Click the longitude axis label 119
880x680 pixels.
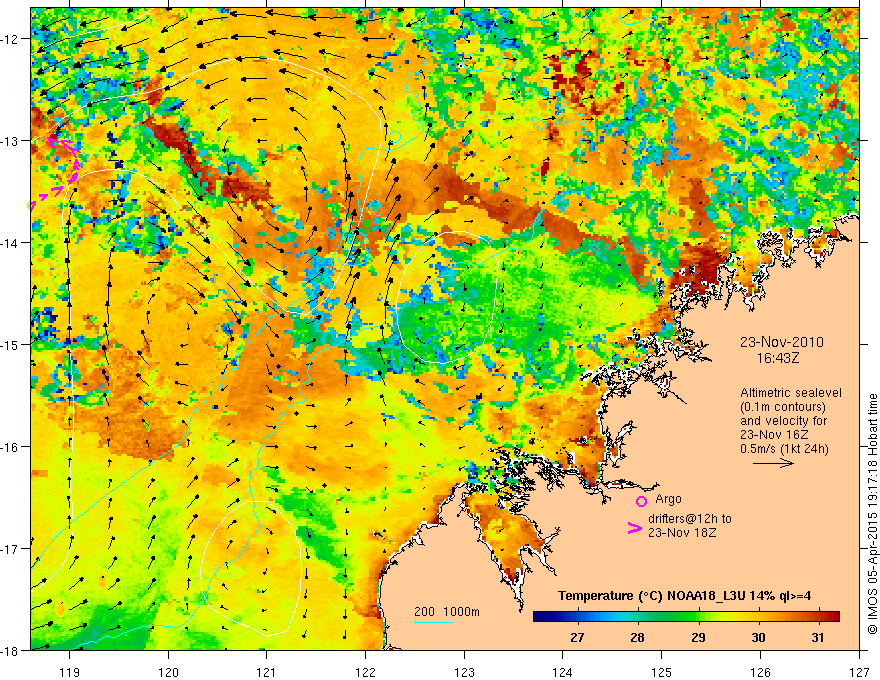[70, 672]
